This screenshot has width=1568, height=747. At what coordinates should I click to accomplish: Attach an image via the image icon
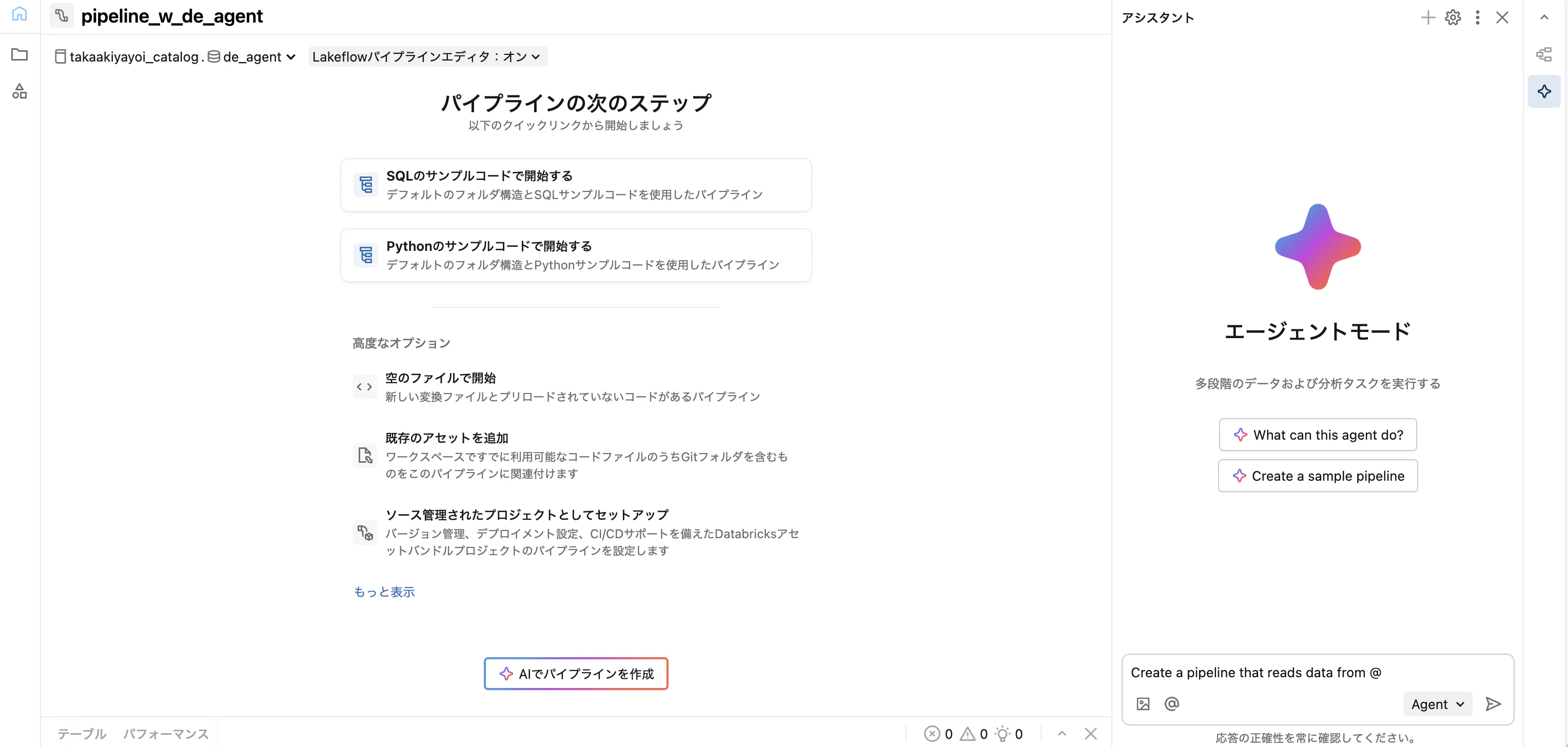point(1143,704)
